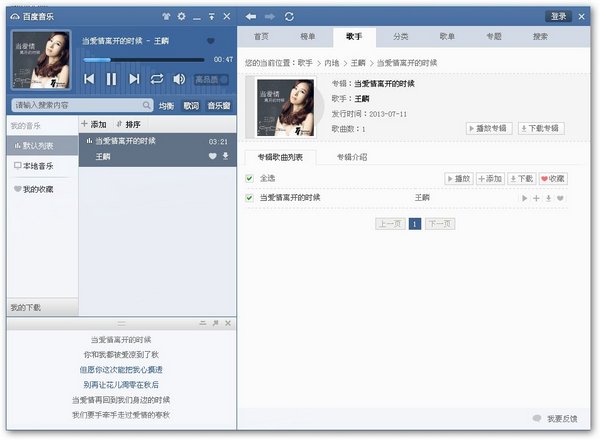
Task: Mute the player volume
Action: 179,79
